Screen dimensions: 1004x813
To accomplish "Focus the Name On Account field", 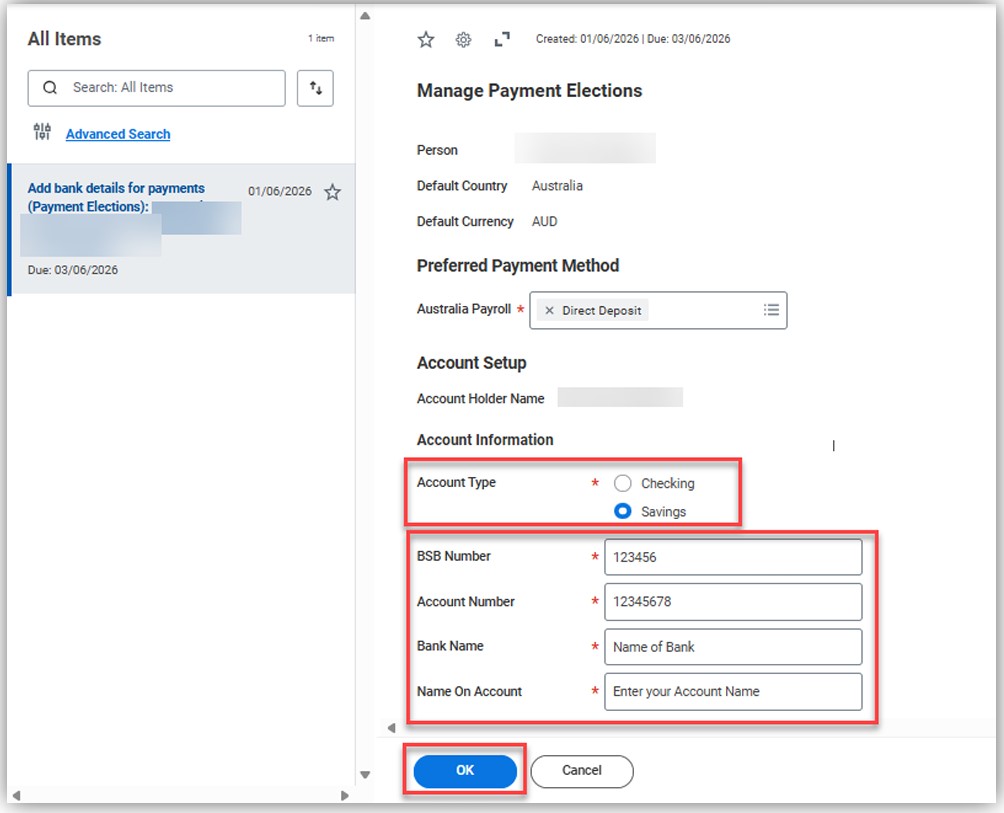I will point(733,691).
